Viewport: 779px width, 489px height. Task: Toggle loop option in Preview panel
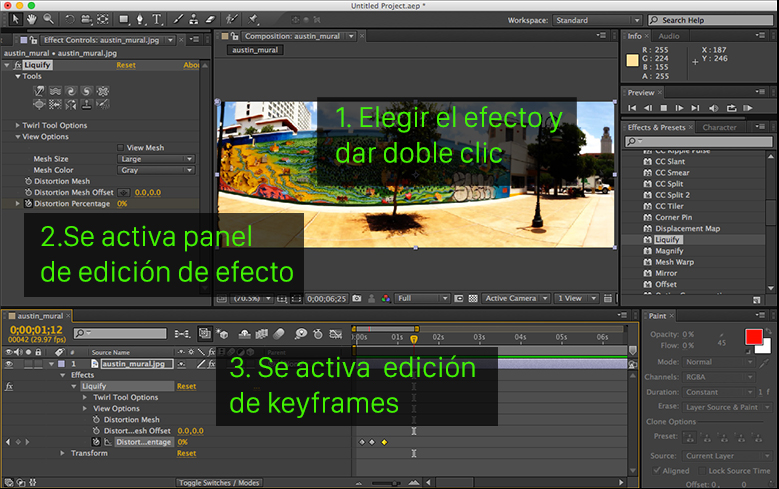pos(731,108)
